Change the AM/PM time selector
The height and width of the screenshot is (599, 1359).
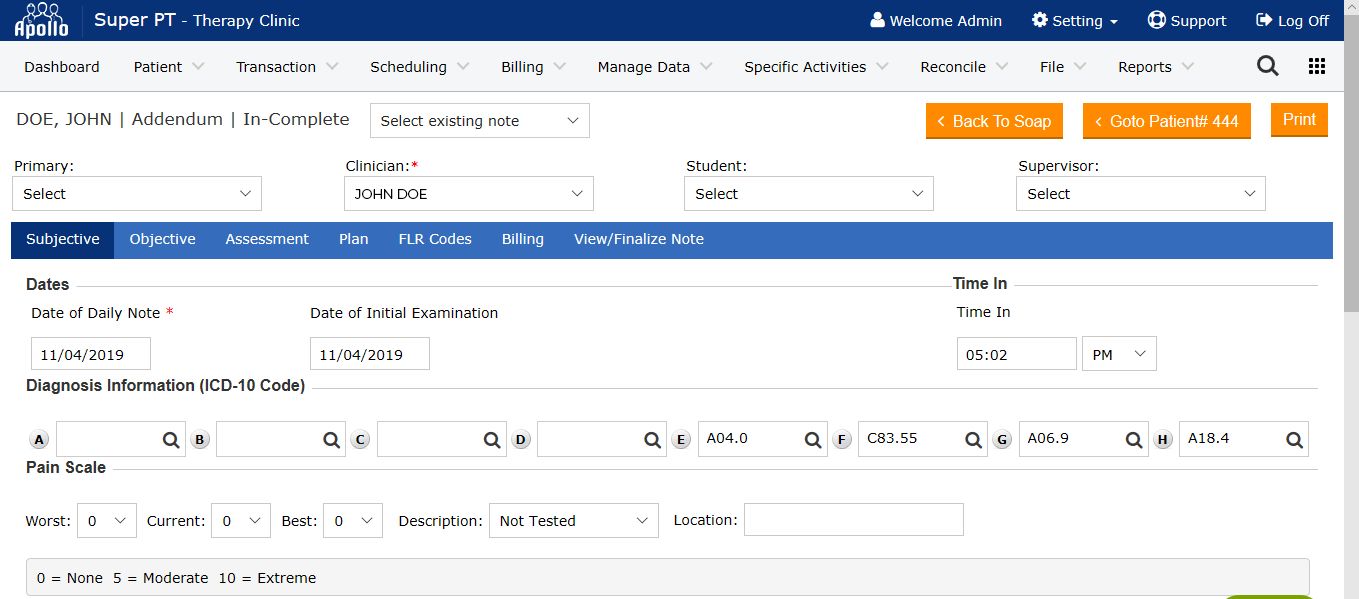[x=1119, y=354]
